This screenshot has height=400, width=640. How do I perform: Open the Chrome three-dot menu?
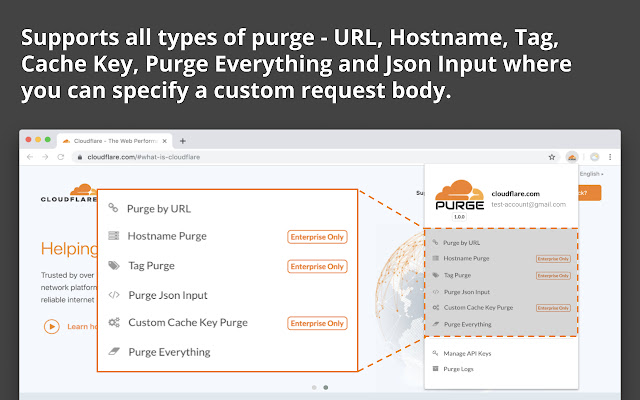pos(610,157)
